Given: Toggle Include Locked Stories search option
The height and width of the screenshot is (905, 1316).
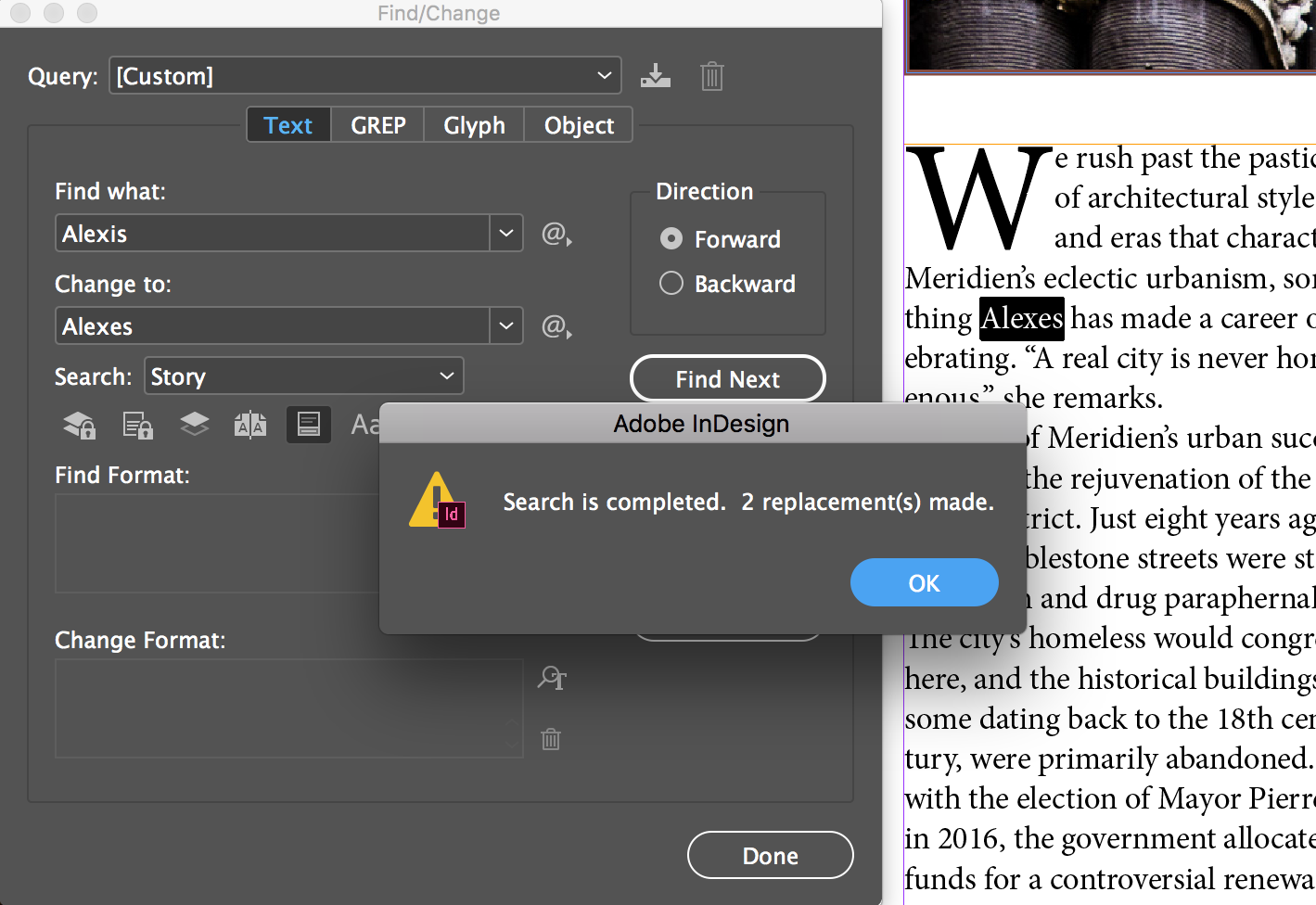Looking at the screenshot, I should [x=137, y=425].
